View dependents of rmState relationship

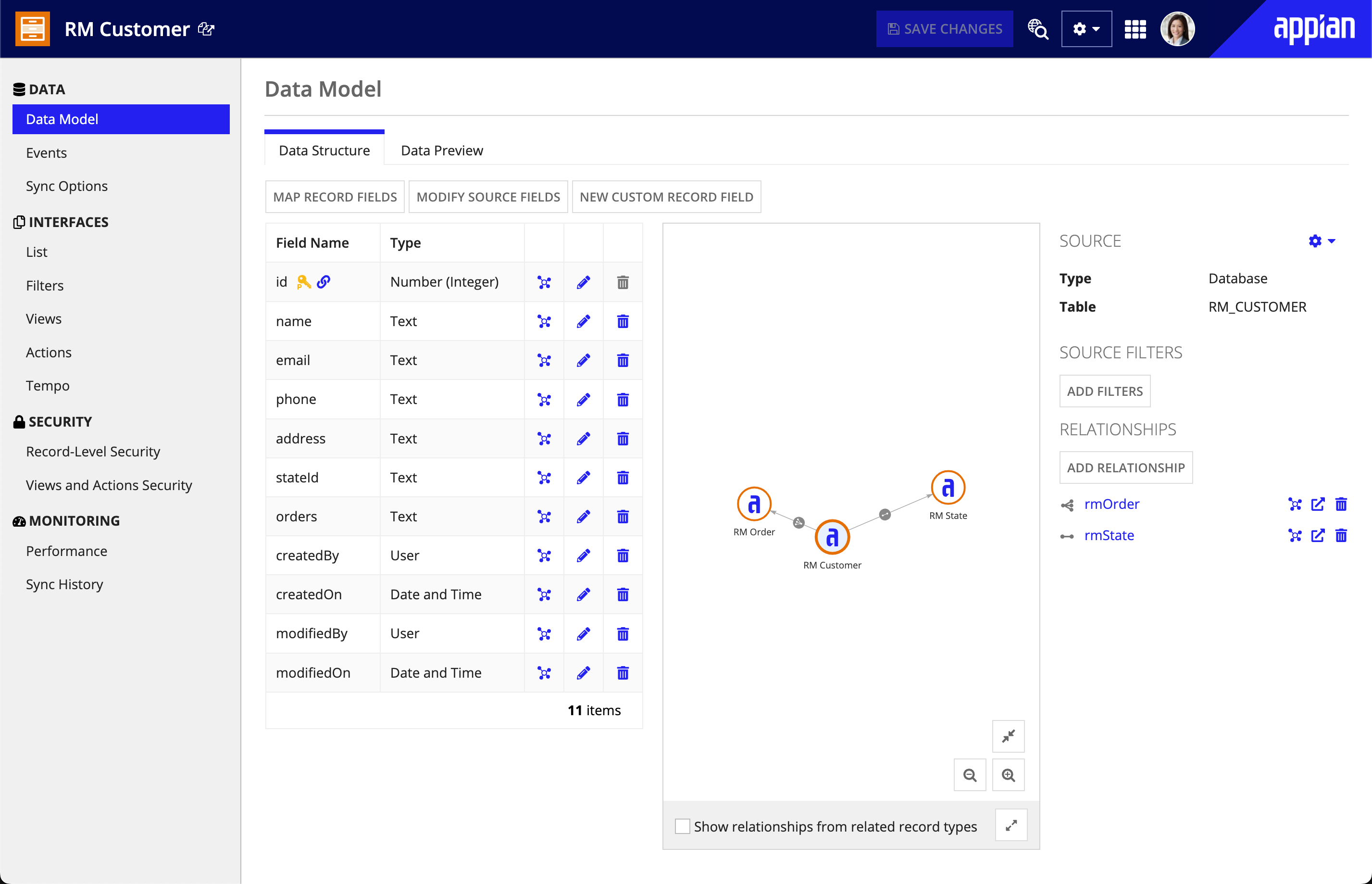tap(1295, 536)
